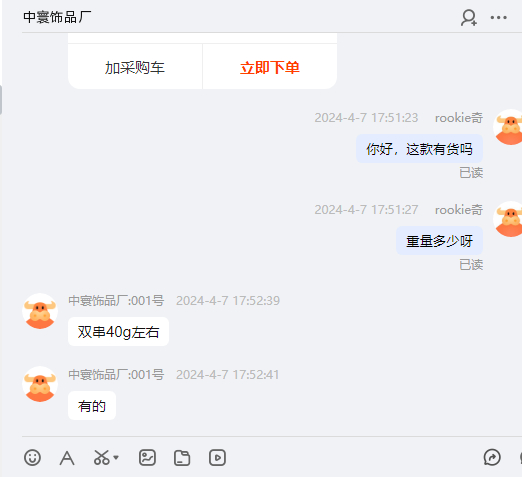Click the red 立即下单 button
Viewport: 522px width, 477px height.
tap(270, 67)
